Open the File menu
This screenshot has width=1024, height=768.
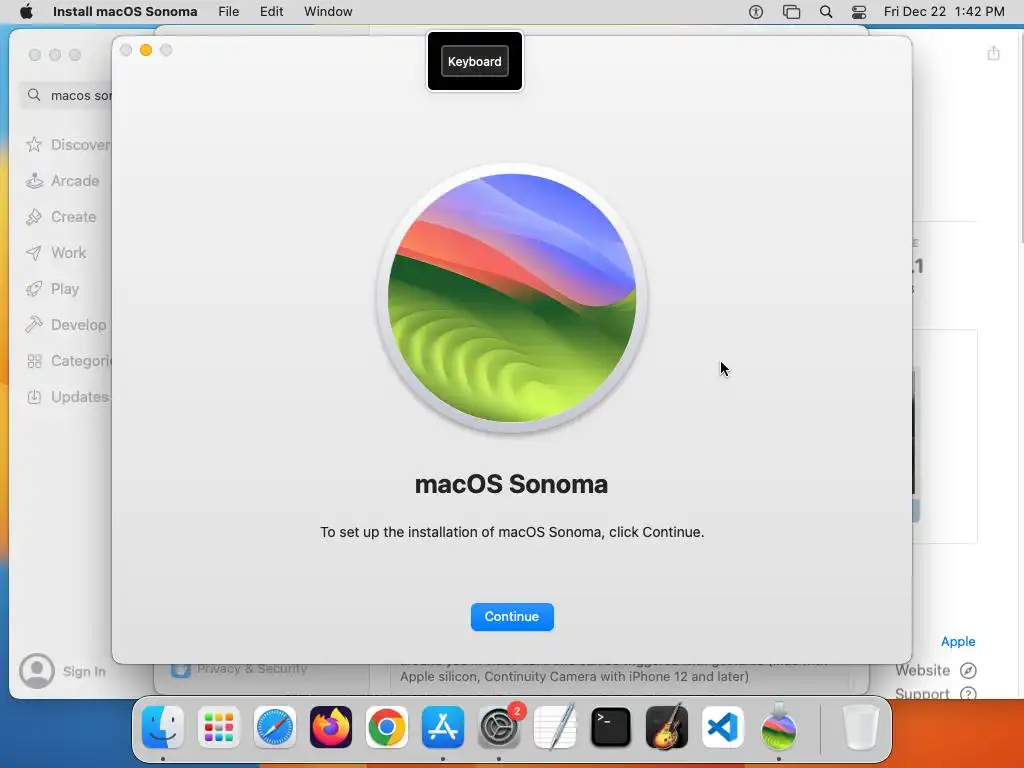(229, 12)
